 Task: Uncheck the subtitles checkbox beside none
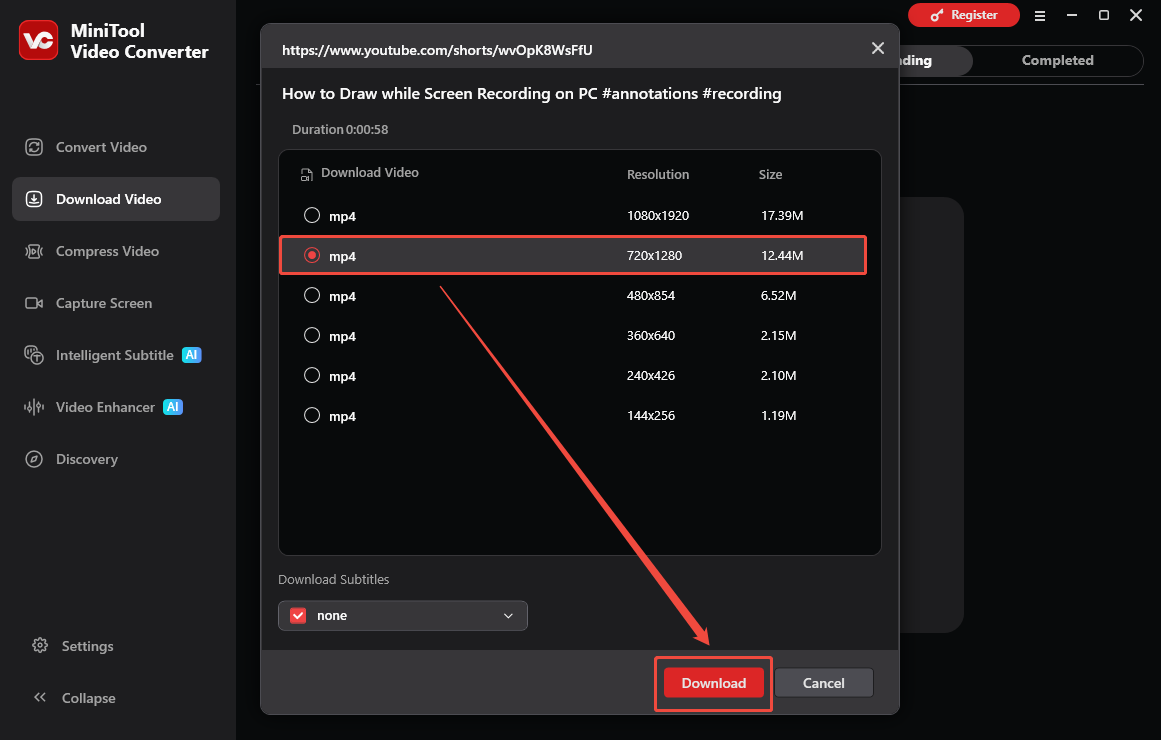tap(298, 616)
